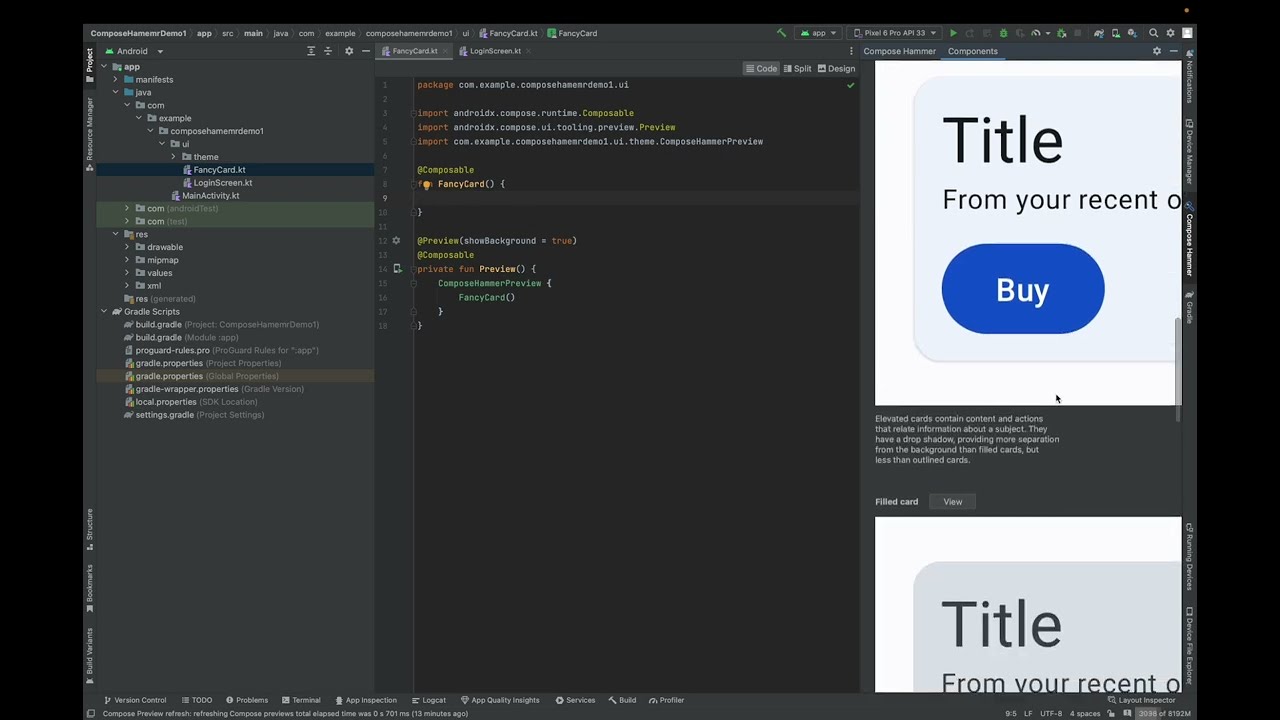Open the Logcat tool window tab
This screenshot has height=720, width=1280.
[428, 700]
